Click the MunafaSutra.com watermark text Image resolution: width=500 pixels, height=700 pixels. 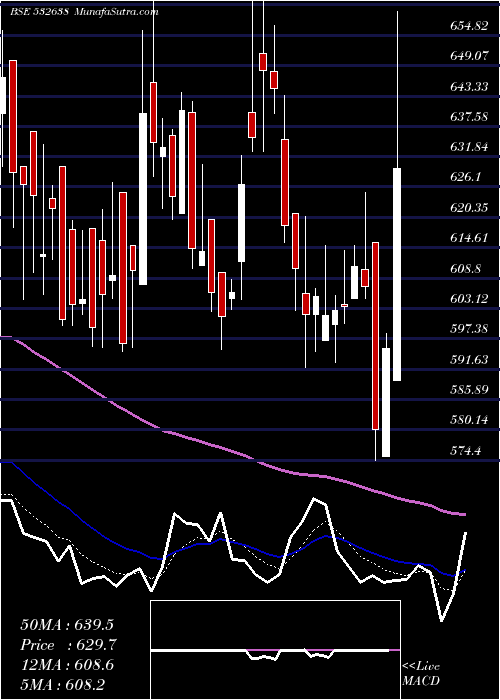coord(118,12)
